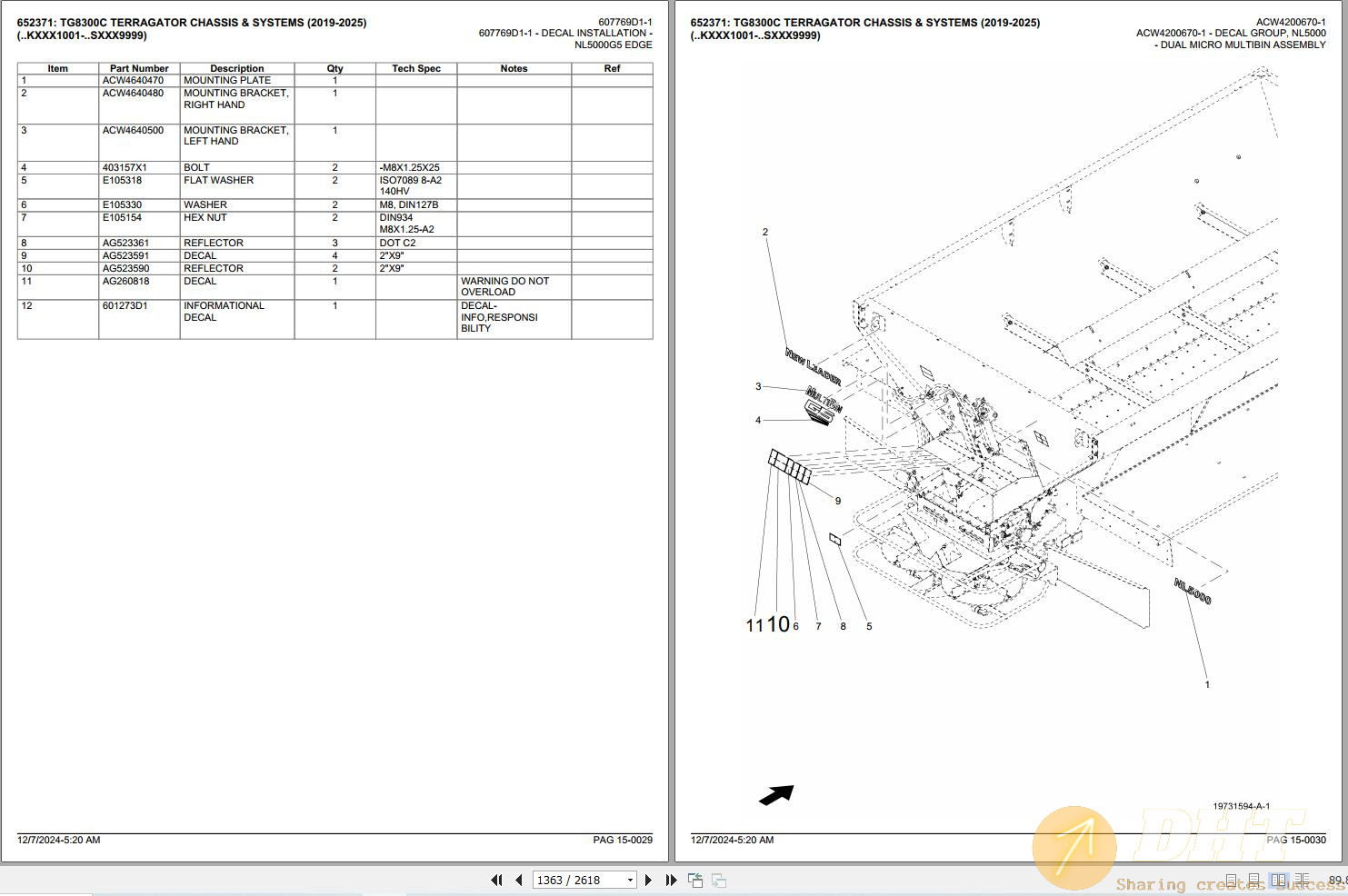Click the Notes column header
Screen dimensions: 1348x896
514,68
